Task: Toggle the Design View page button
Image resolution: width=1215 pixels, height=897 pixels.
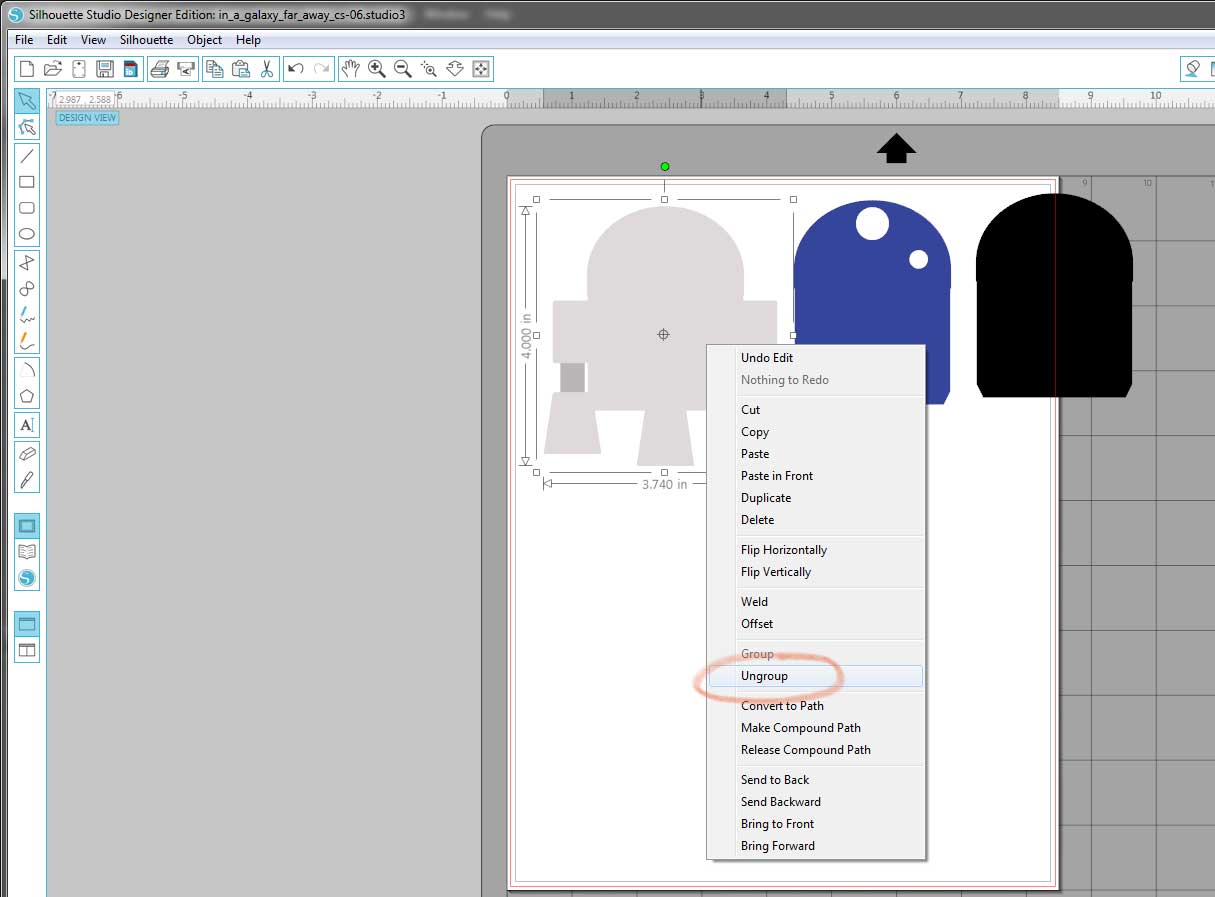Action: click(x=27, y=526)
